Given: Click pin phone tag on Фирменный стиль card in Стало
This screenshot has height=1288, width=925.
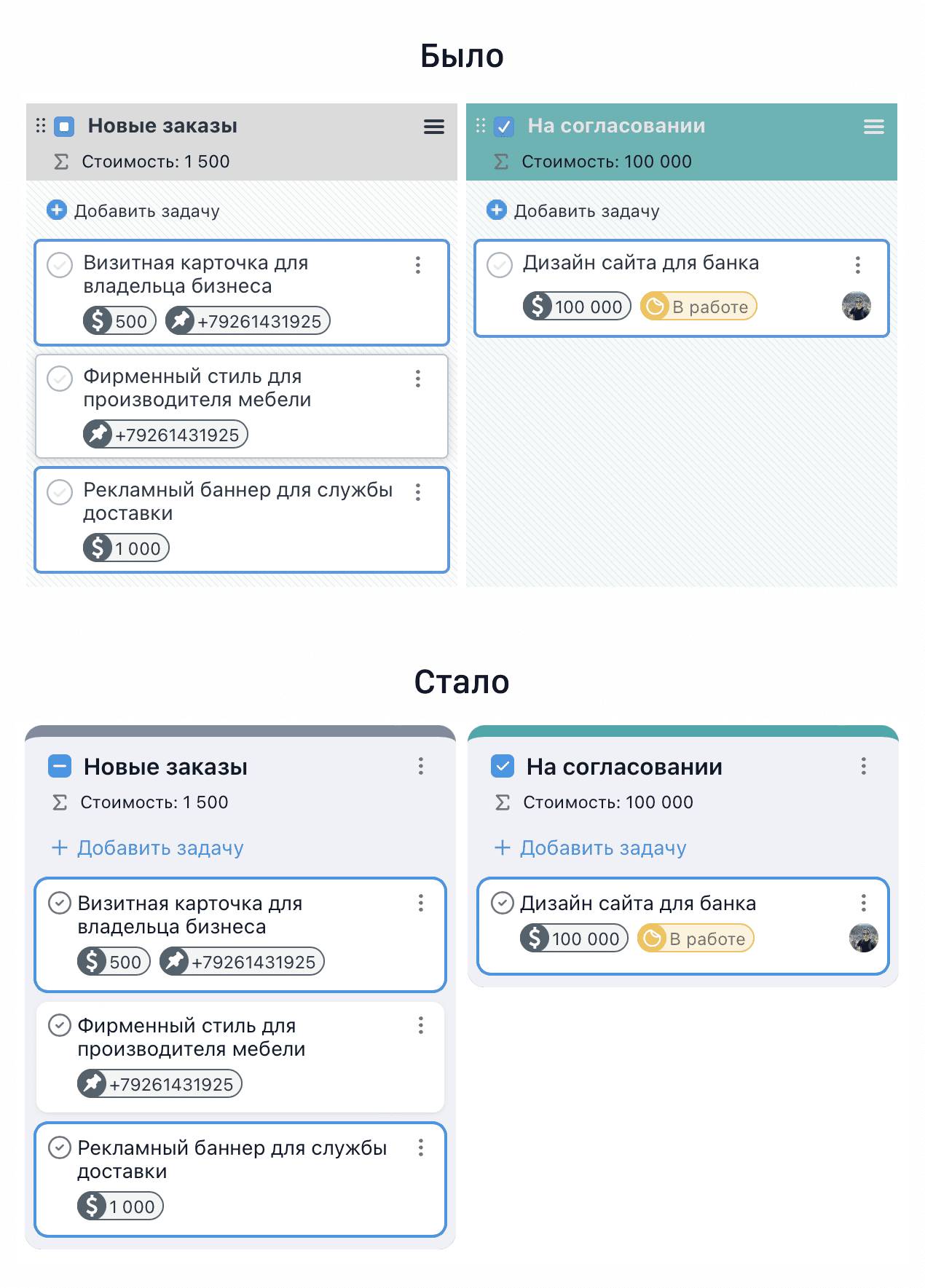Looking at the screenshot, I should (160, 1084).
